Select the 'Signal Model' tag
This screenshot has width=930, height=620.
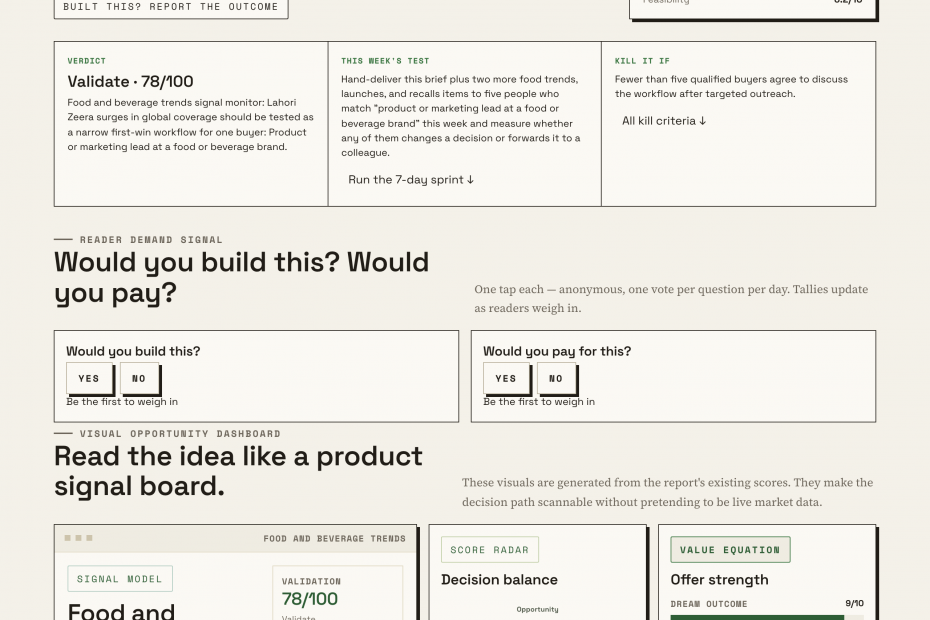[120, 579]
